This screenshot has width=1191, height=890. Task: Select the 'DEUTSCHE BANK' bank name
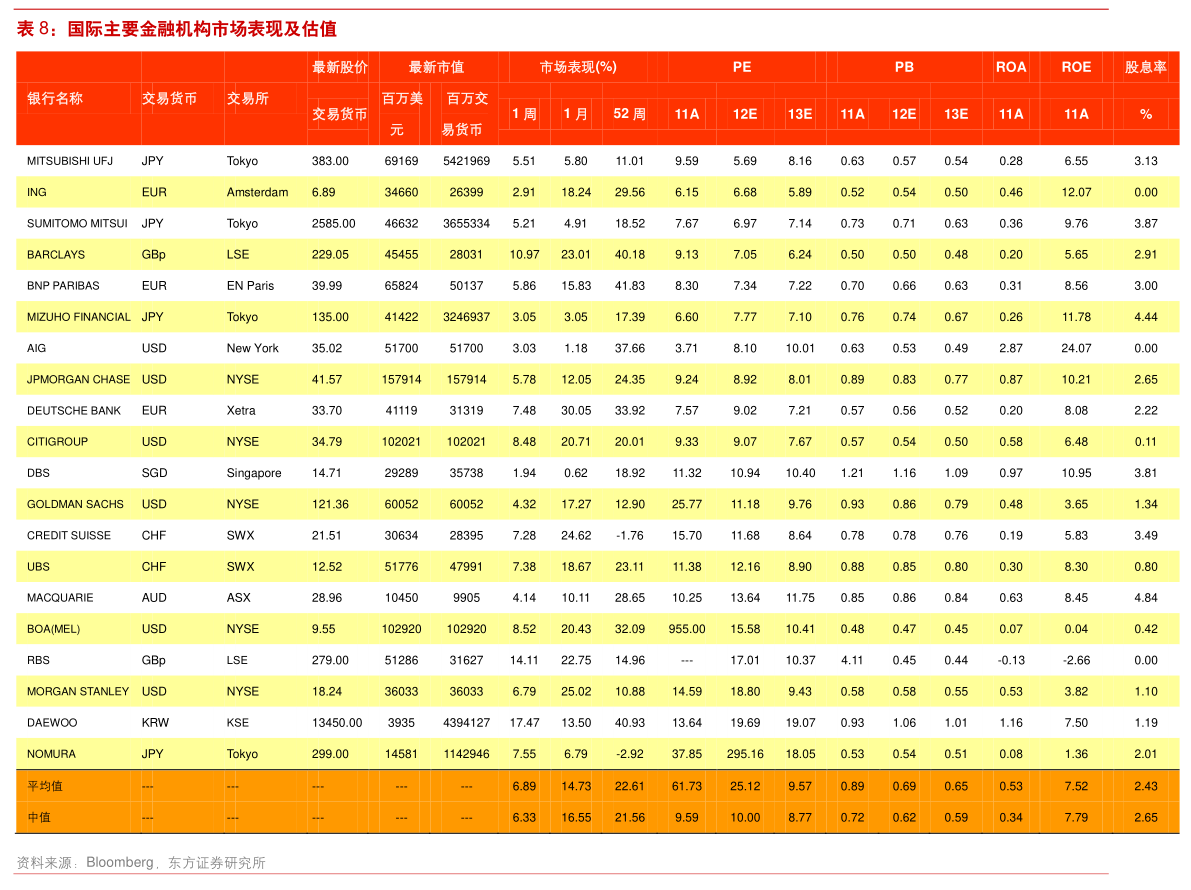tap(74, 410)
